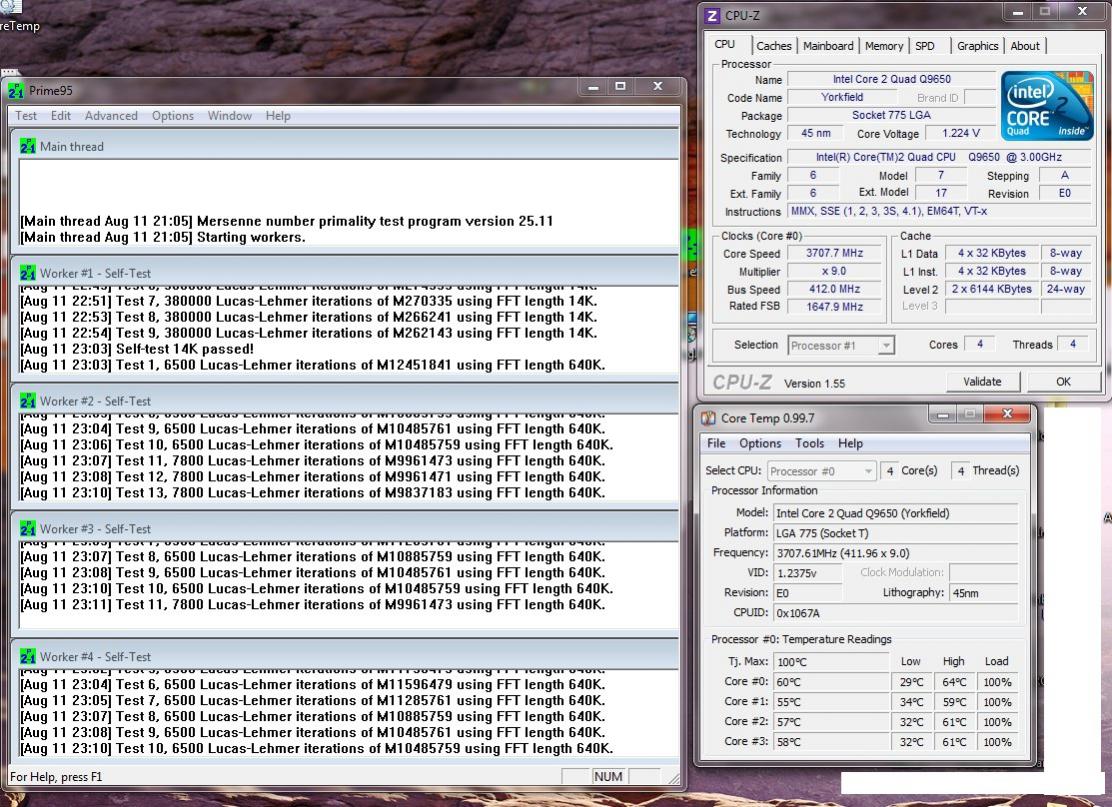Open the Processor #1 selection dropdown

(x=841, y=345)
